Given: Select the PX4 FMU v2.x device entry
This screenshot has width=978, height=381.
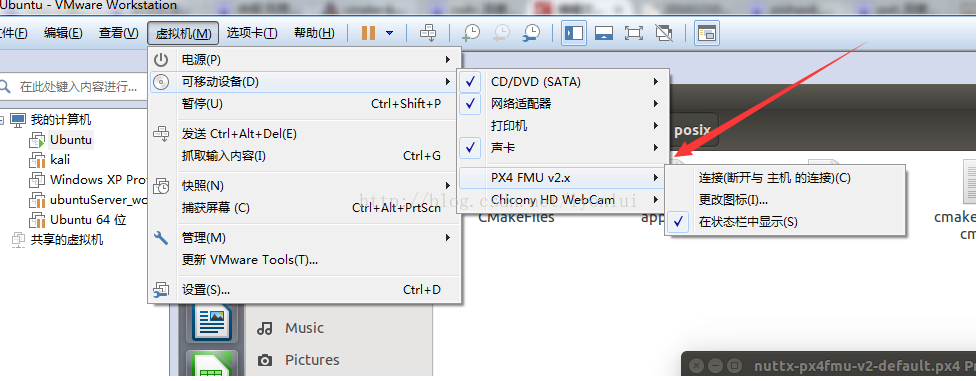Looking at the screenshot, I should pyautogui.click(x=563, y=178).
